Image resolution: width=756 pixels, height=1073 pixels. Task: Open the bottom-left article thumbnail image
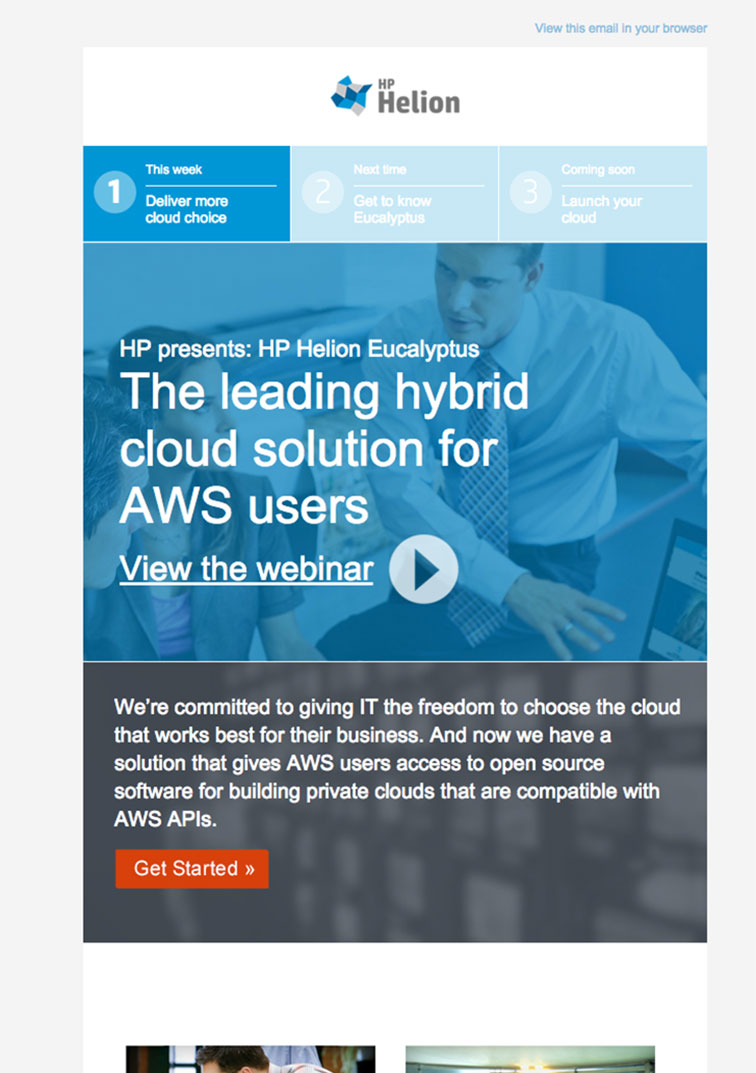[250, 1059]
